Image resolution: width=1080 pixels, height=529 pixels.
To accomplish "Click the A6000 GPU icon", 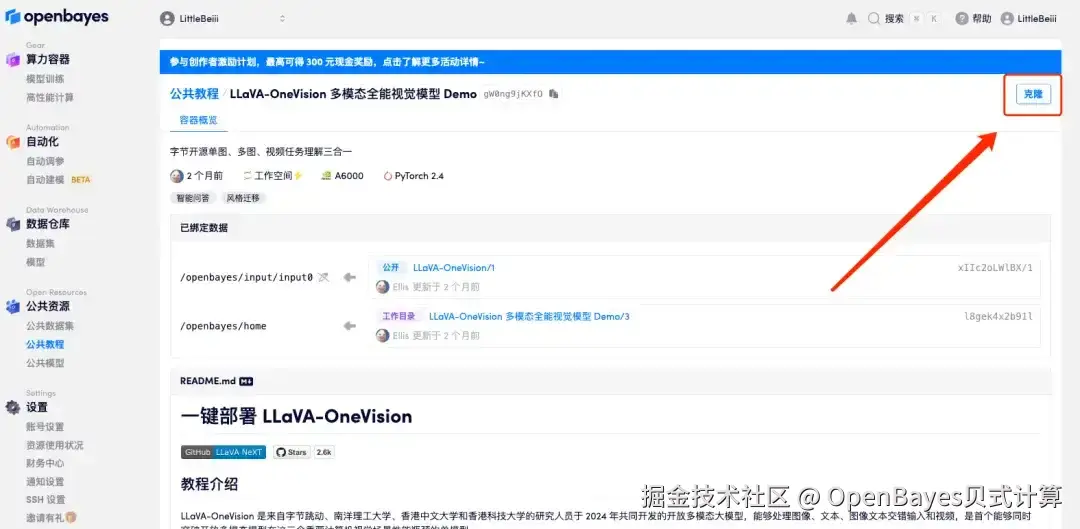I will (x=326, y=176).
